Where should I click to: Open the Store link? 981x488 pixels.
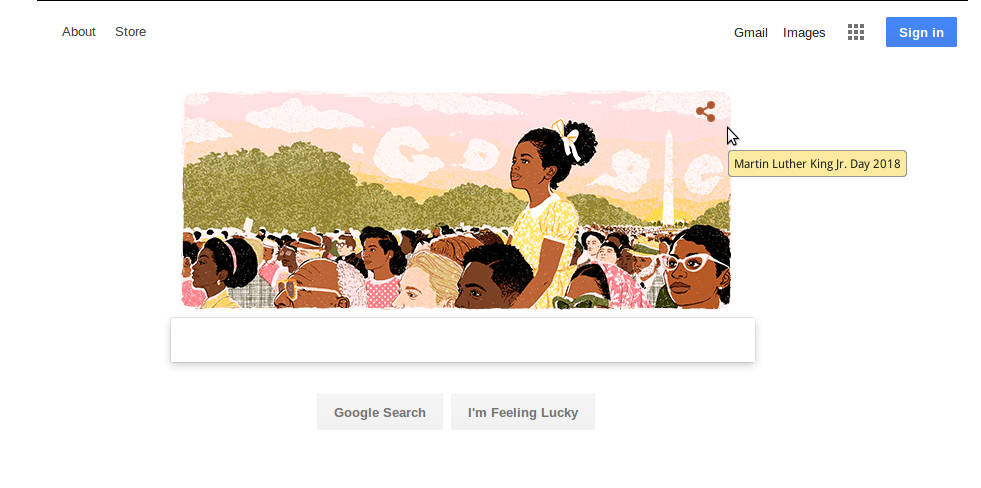click(130, 32)
